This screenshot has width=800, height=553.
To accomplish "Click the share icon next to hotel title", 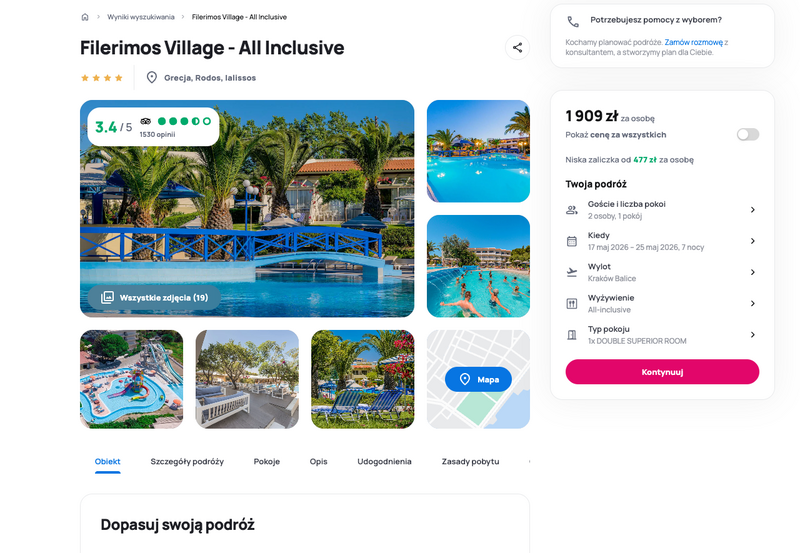I will (517, 48).
